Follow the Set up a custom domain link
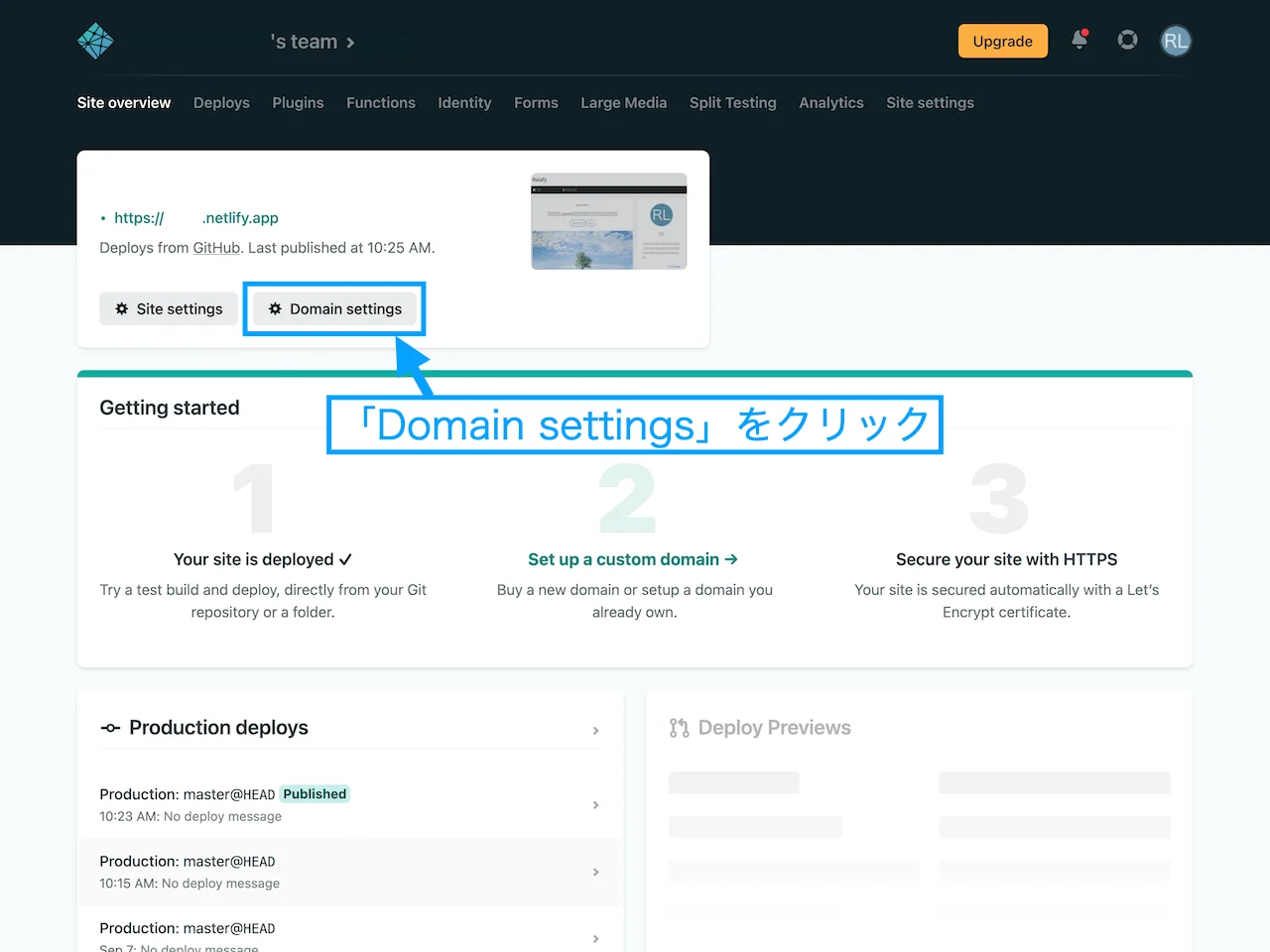The width and height of the screenshot is (1270, 952). (x=633, y=559)
